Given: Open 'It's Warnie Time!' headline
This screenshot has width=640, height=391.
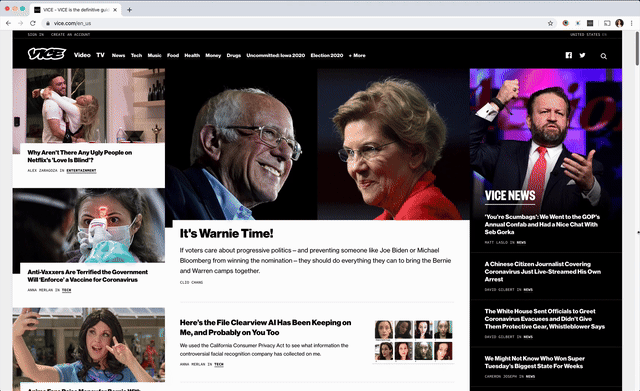Looking at the screenshot, I should click(227, 233).
